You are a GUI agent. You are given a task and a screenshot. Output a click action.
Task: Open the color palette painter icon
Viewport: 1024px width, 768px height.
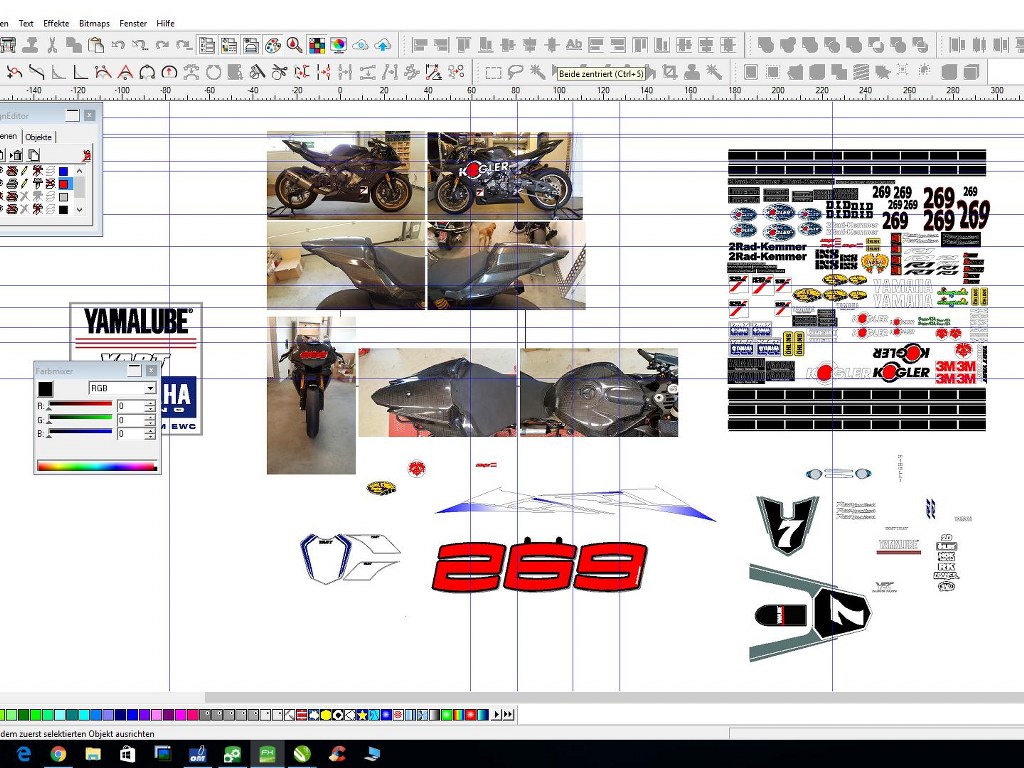tap(272, 45)
